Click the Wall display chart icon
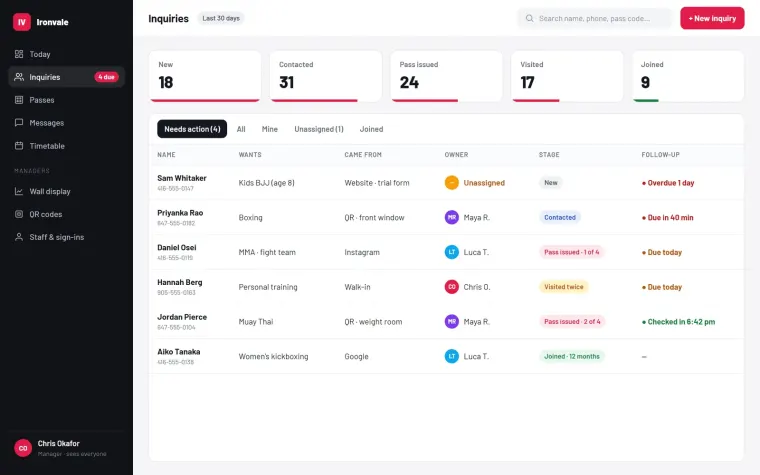 pos(19,191)
